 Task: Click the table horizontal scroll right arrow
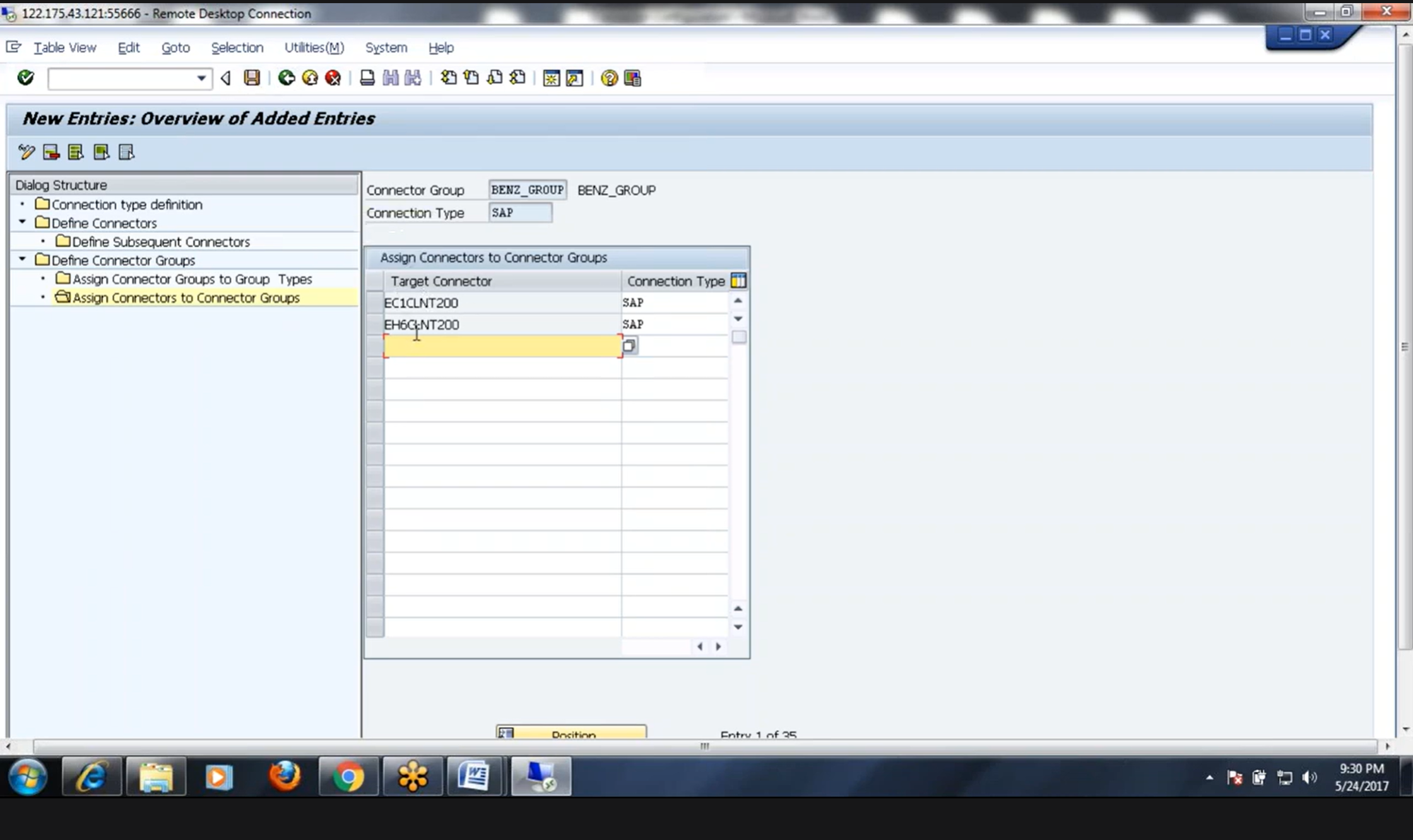click(718, 646)
